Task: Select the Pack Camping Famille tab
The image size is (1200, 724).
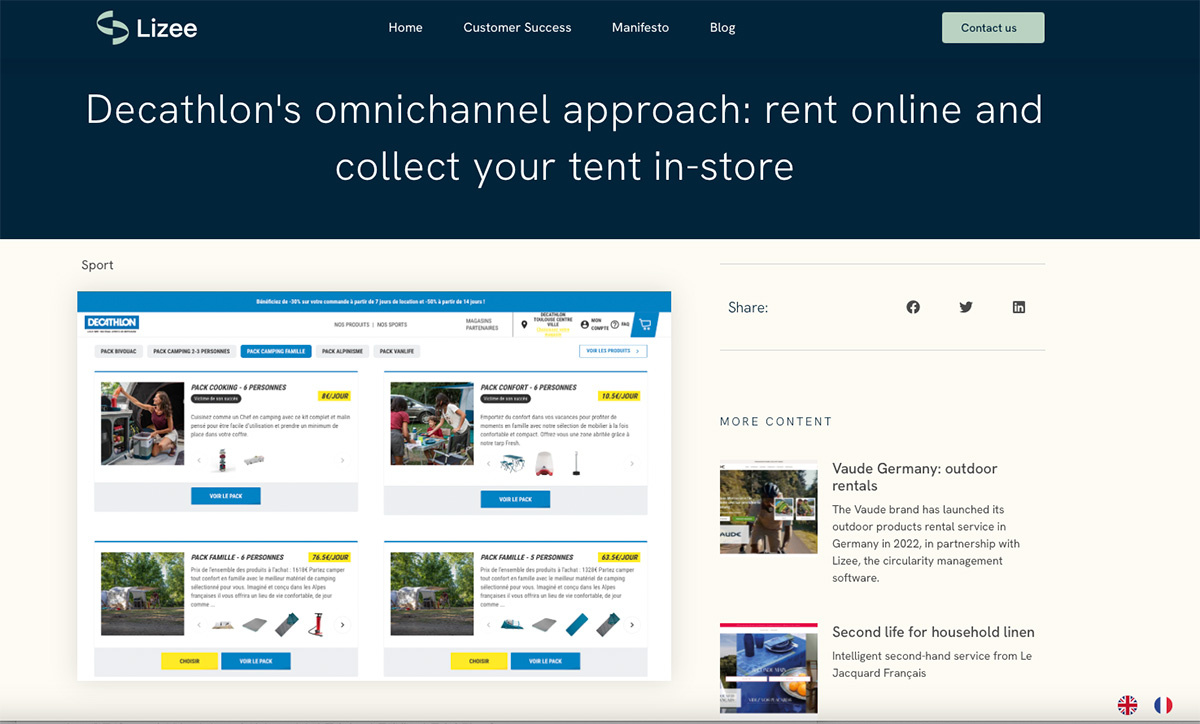Action: [276, 351]
